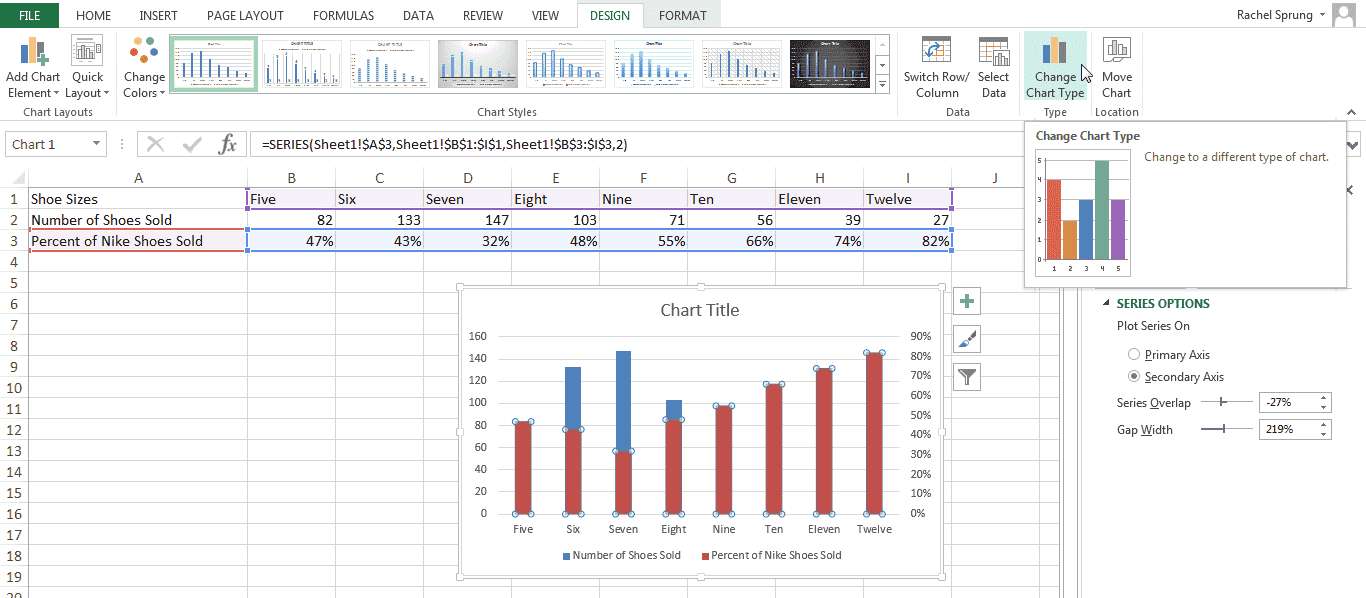Click the Add Chart Element icon

click(33, 52)
